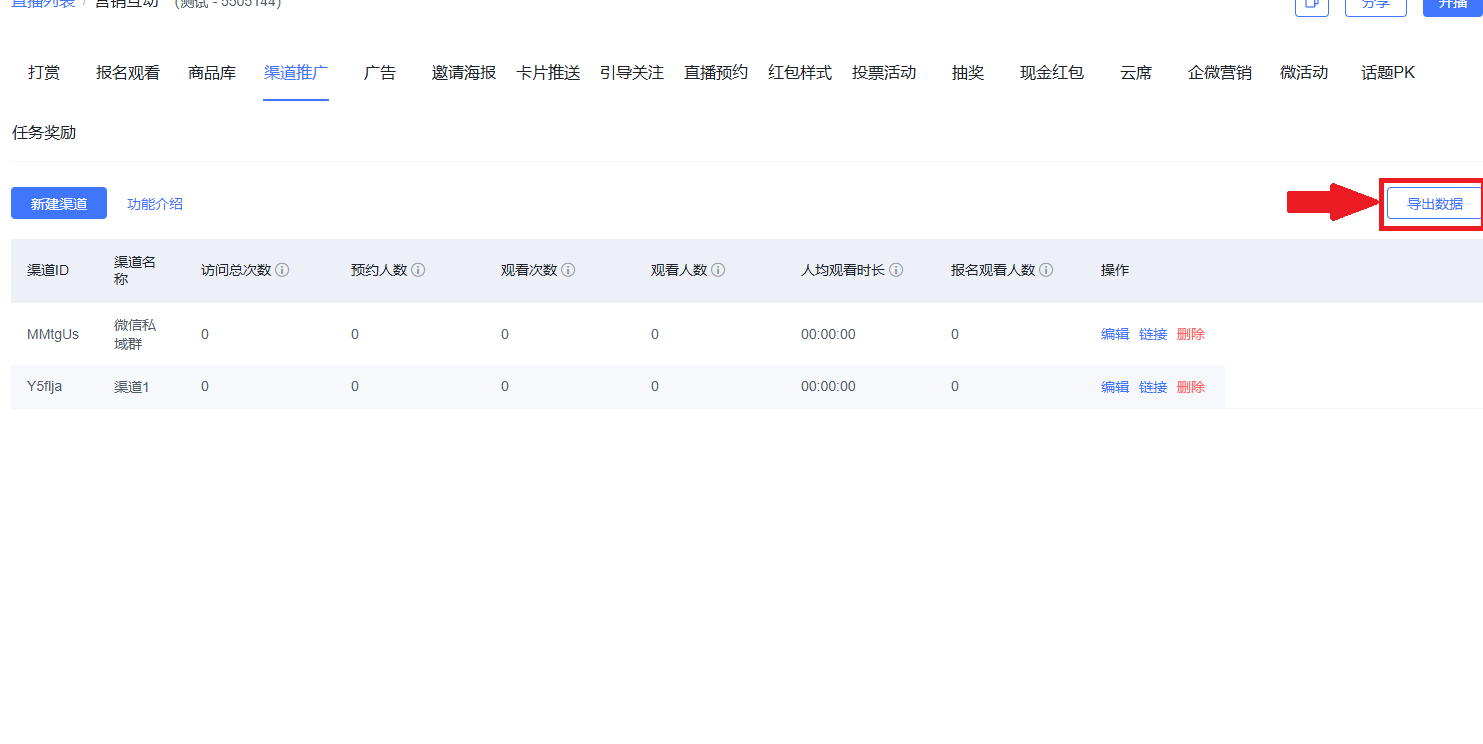Click the 导出数据 button
The width and height of the screenshot is (1483, 744).
point(1434,204)
